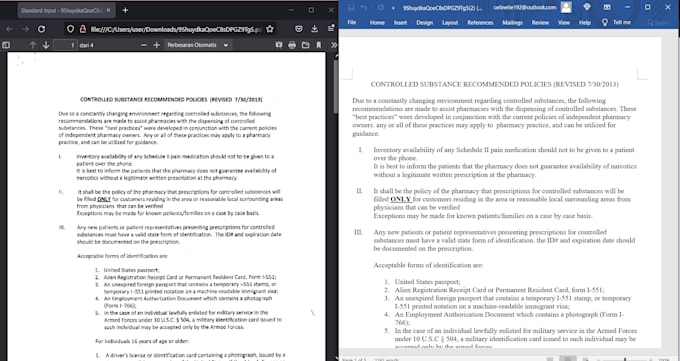The height and width of the screenshot is (361, 680).
Task: Print the PDF document
Action: pyautogui.click(x=292, y=45)
